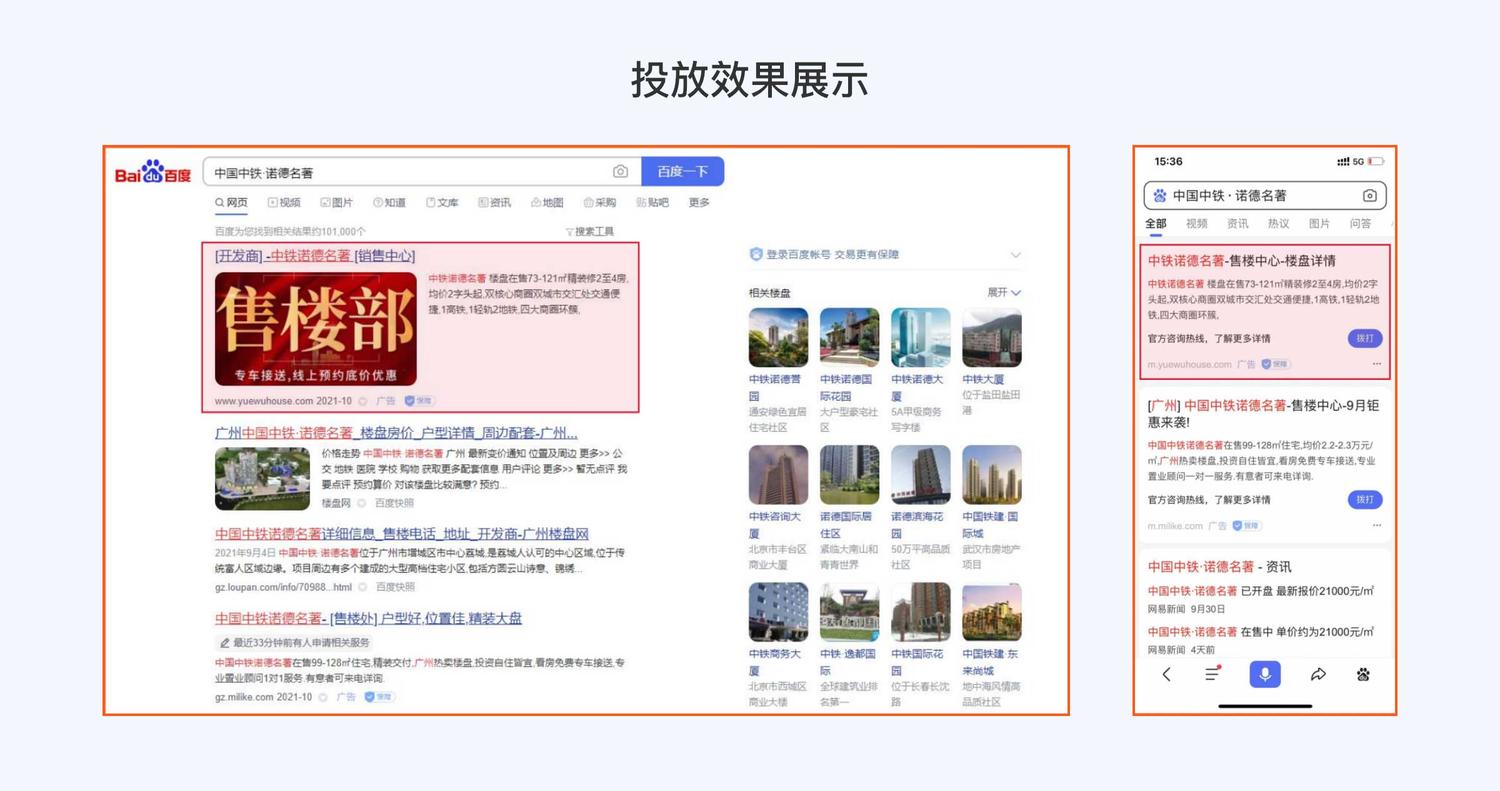Open the 中国铁建·东来尚城 property thumbnail

click(992, 612)
